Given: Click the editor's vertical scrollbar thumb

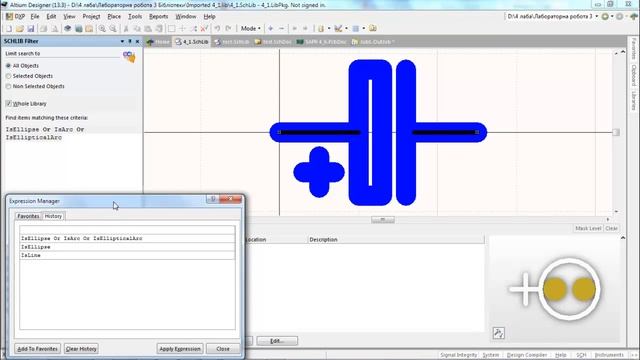Looking at the screenshot, I should tap(616, 132).
